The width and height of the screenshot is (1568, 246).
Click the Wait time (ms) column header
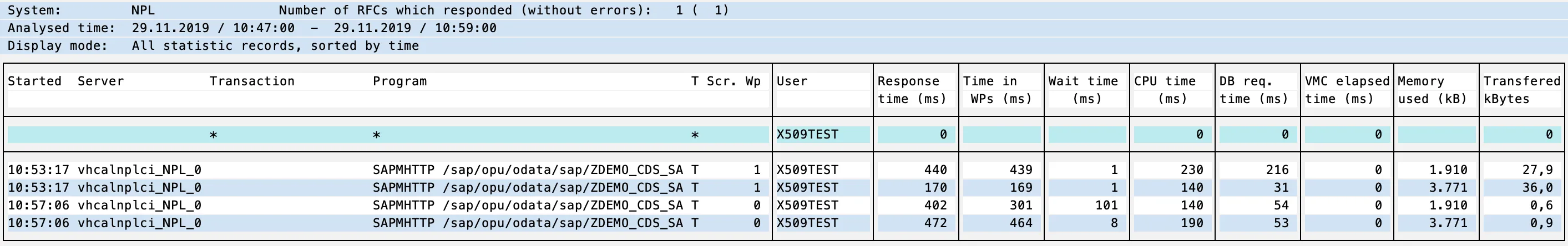(x=1083, y=90)
